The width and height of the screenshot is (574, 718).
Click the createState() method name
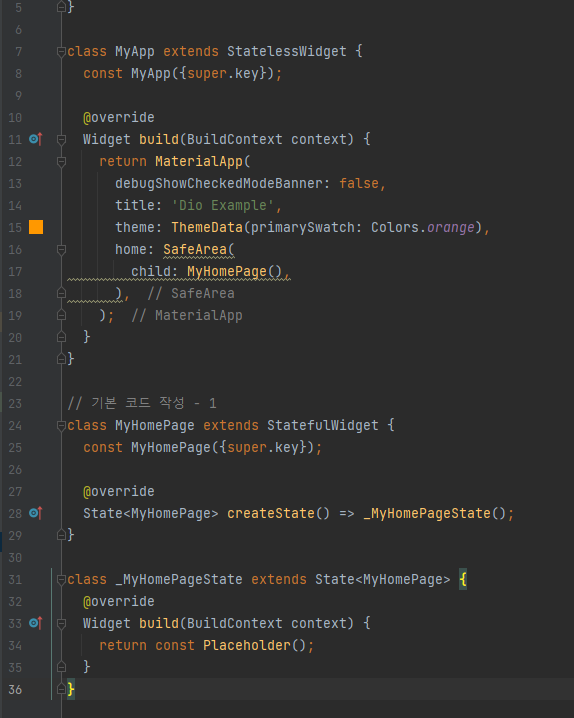coord(278,513)
